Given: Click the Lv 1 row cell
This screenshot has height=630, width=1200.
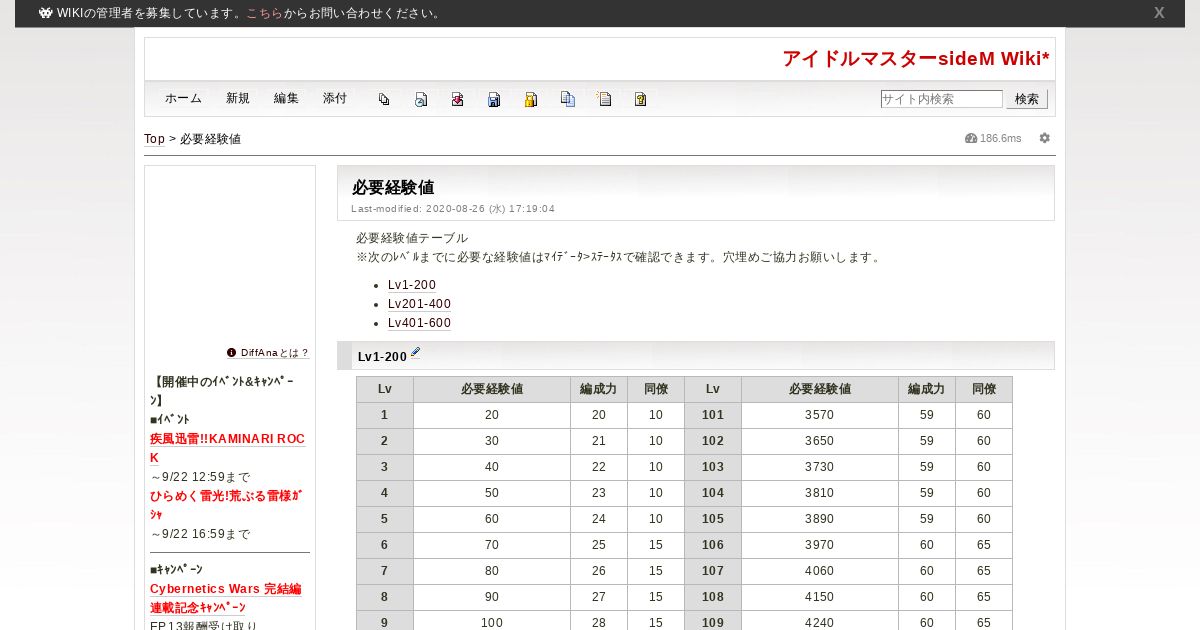Looking at the screenshot, I should [385, 415].
